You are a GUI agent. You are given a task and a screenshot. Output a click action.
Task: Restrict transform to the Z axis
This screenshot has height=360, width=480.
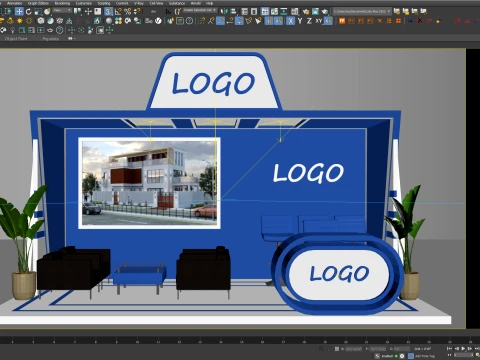(x=309, y=21)
